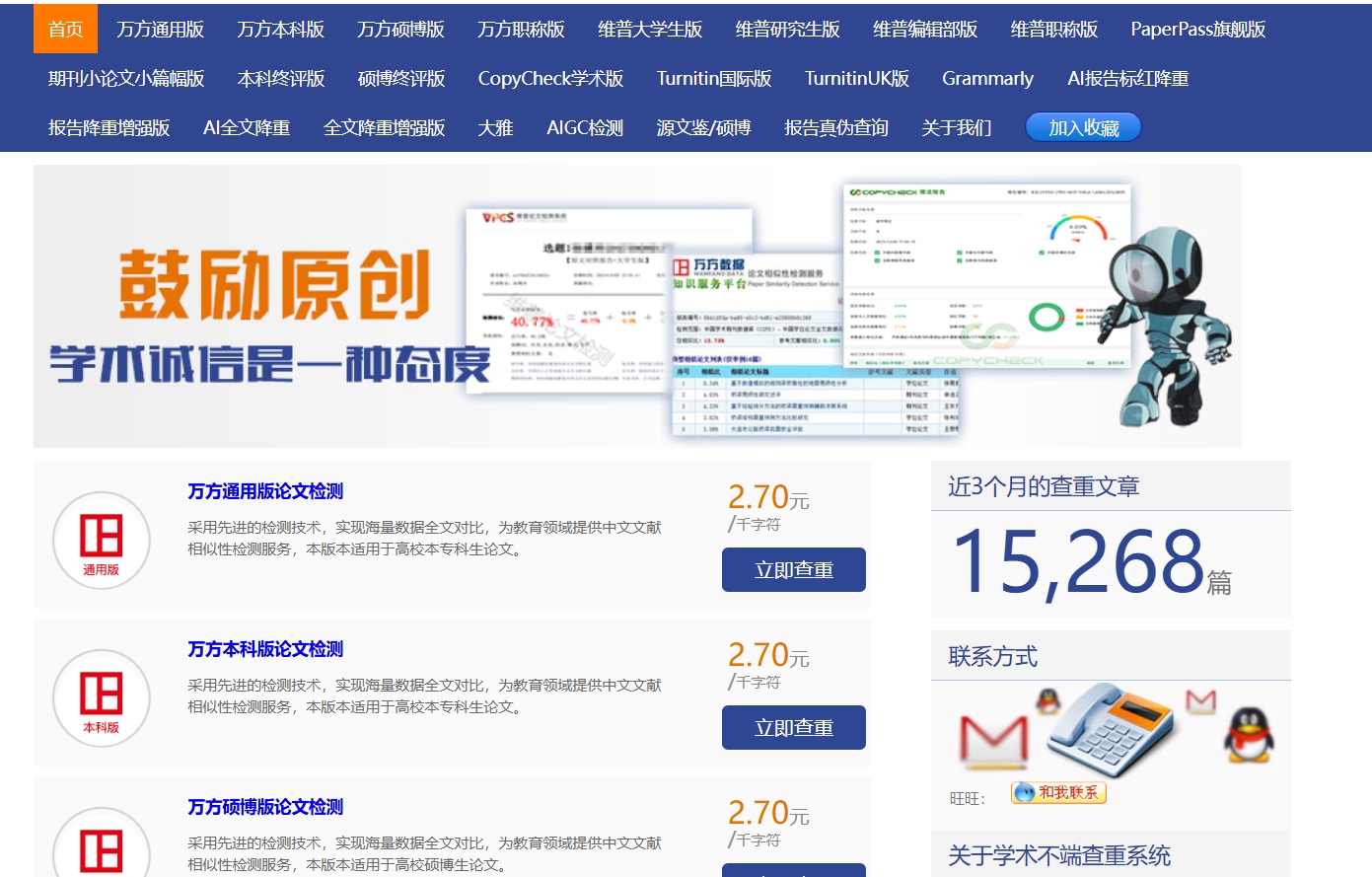Viewport: 1372px width, 877px height.
Task: Open 万方本科版 navigation item
Action: (280, 29)
